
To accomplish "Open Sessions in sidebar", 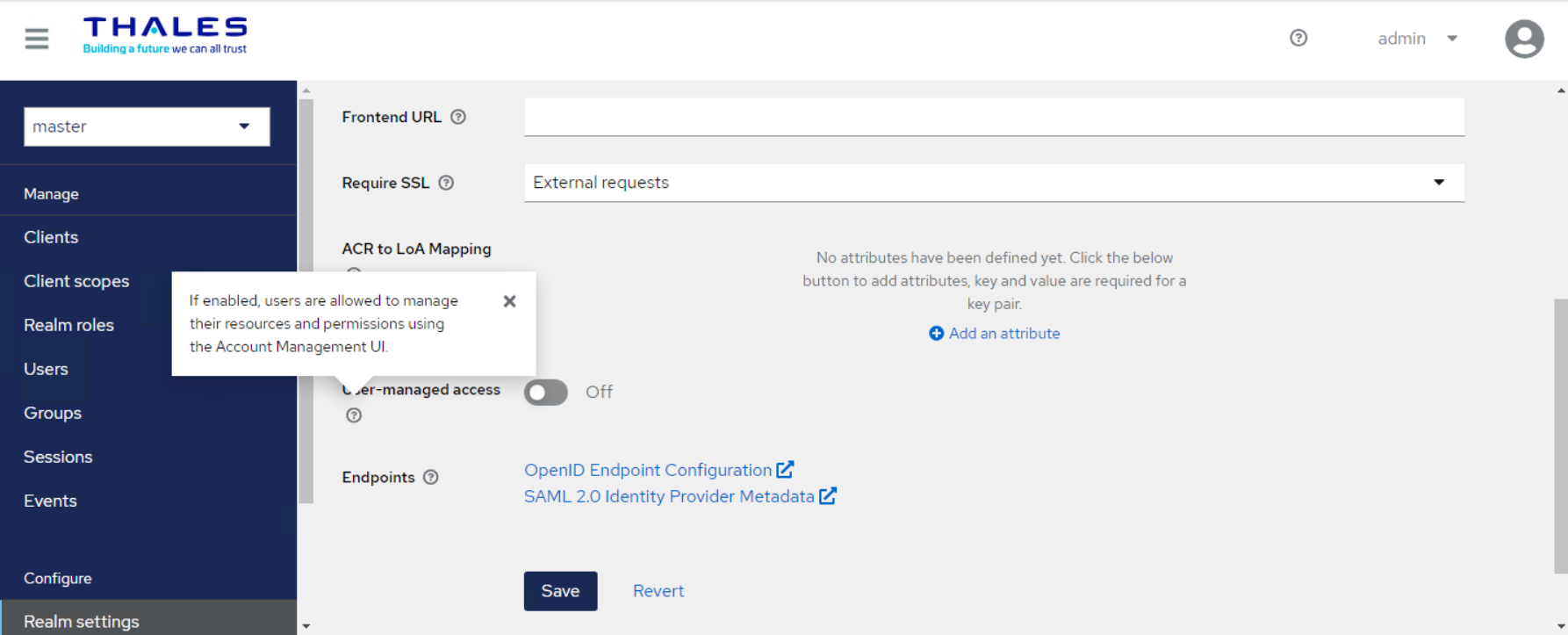I will click(58, 457).
